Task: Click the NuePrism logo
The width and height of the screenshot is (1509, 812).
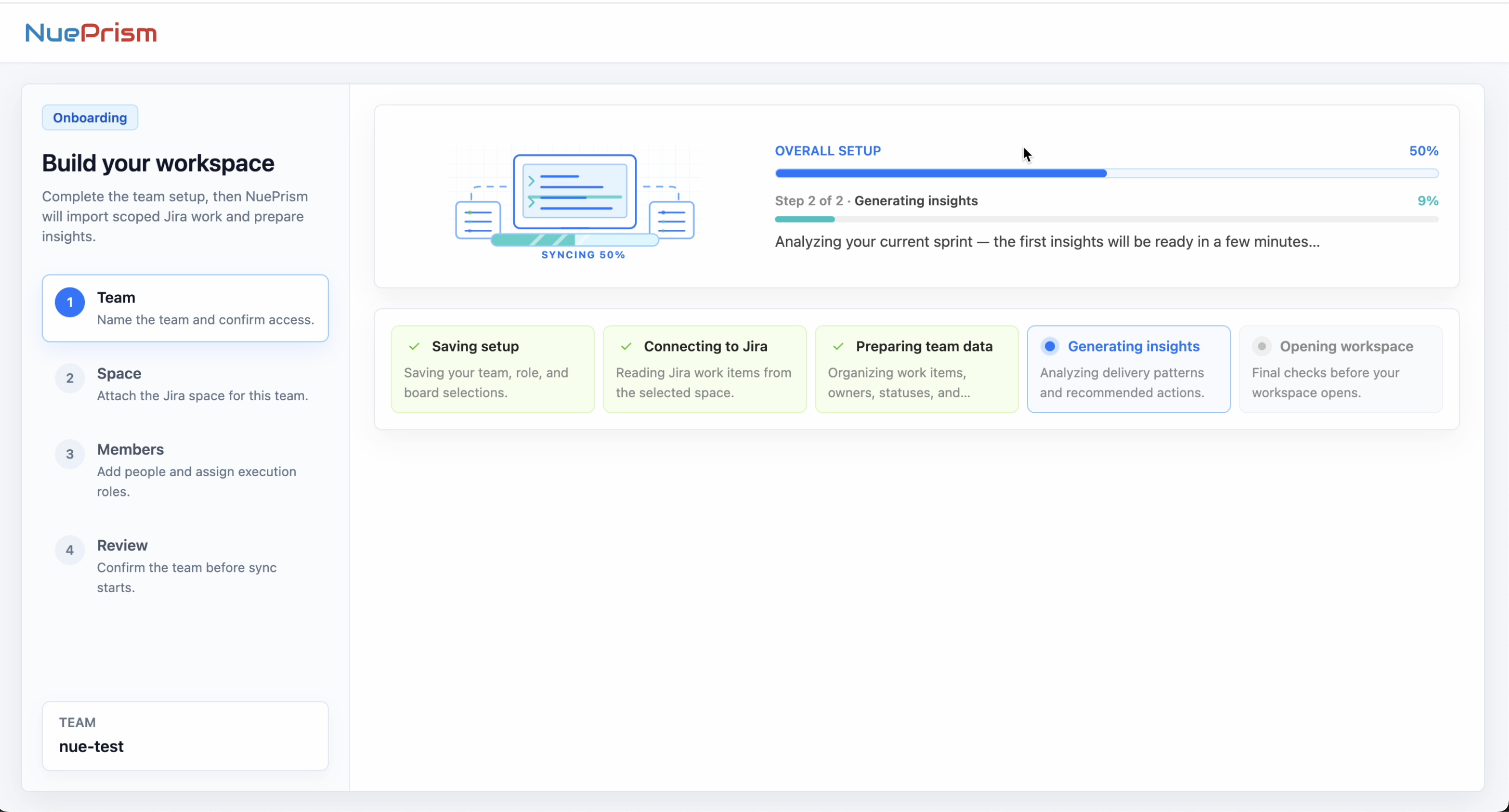Action: coord(91,33)
